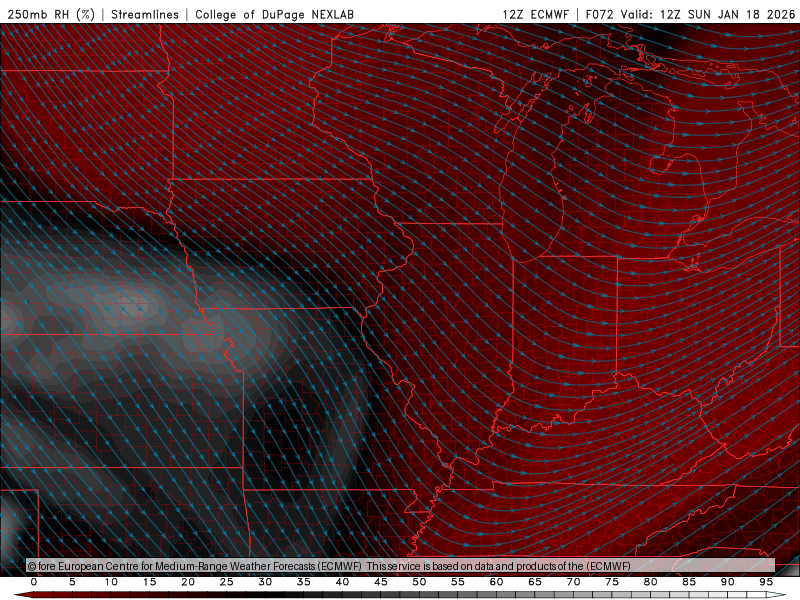Viewport: 800px width, 600px height.
Task: Click the "80" colorbar scale label
Action: click(651, 582)
